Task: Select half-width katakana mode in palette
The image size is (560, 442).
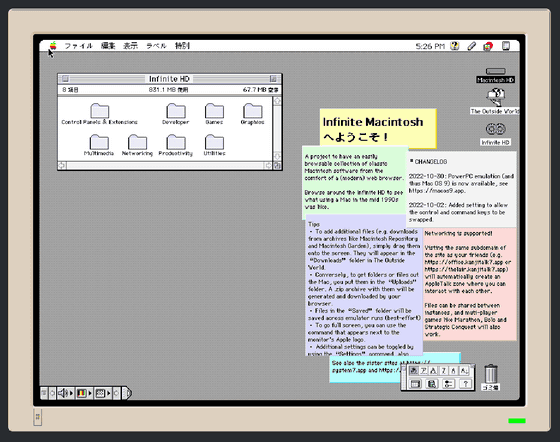Action: point(444,371)
